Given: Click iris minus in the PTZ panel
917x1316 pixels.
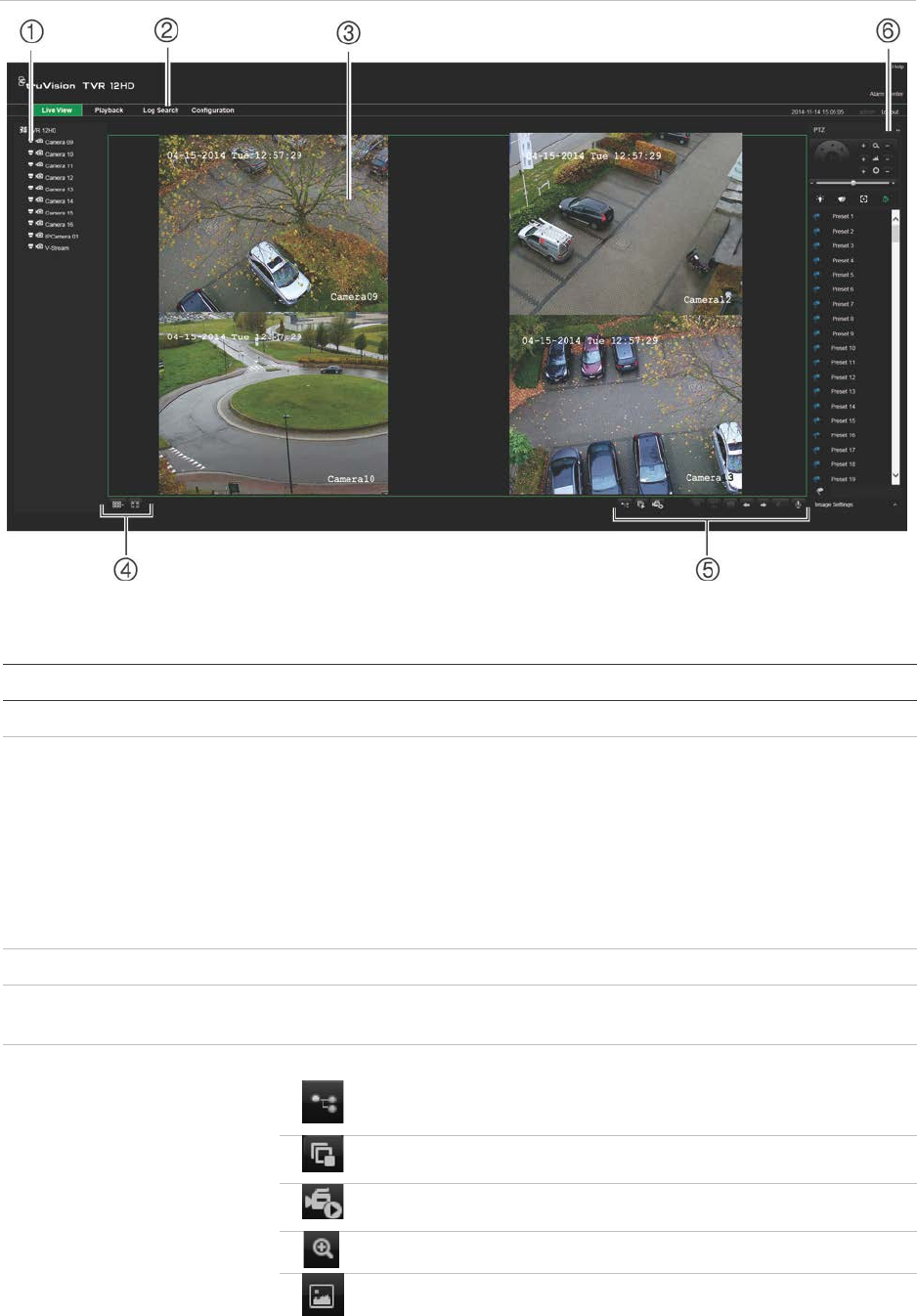Looking at the screenshot, I should coord(888,171).
